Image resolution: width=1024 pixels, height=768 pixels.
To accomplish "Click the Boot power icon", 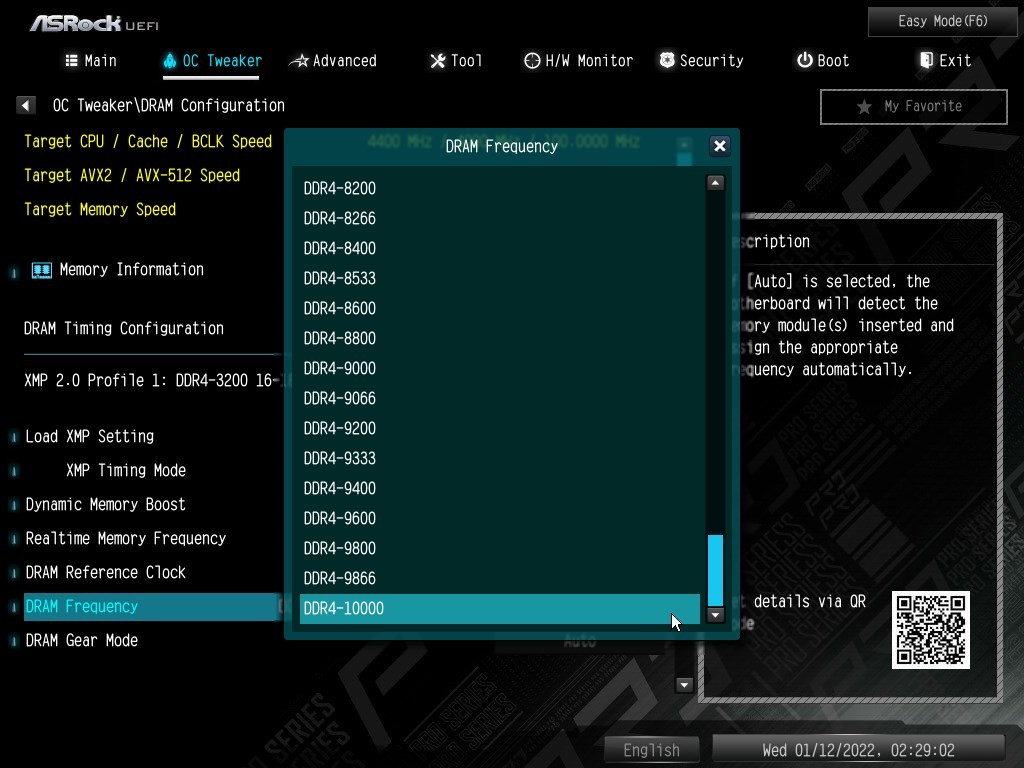I will pyautogui.click(x=804, y=61).
